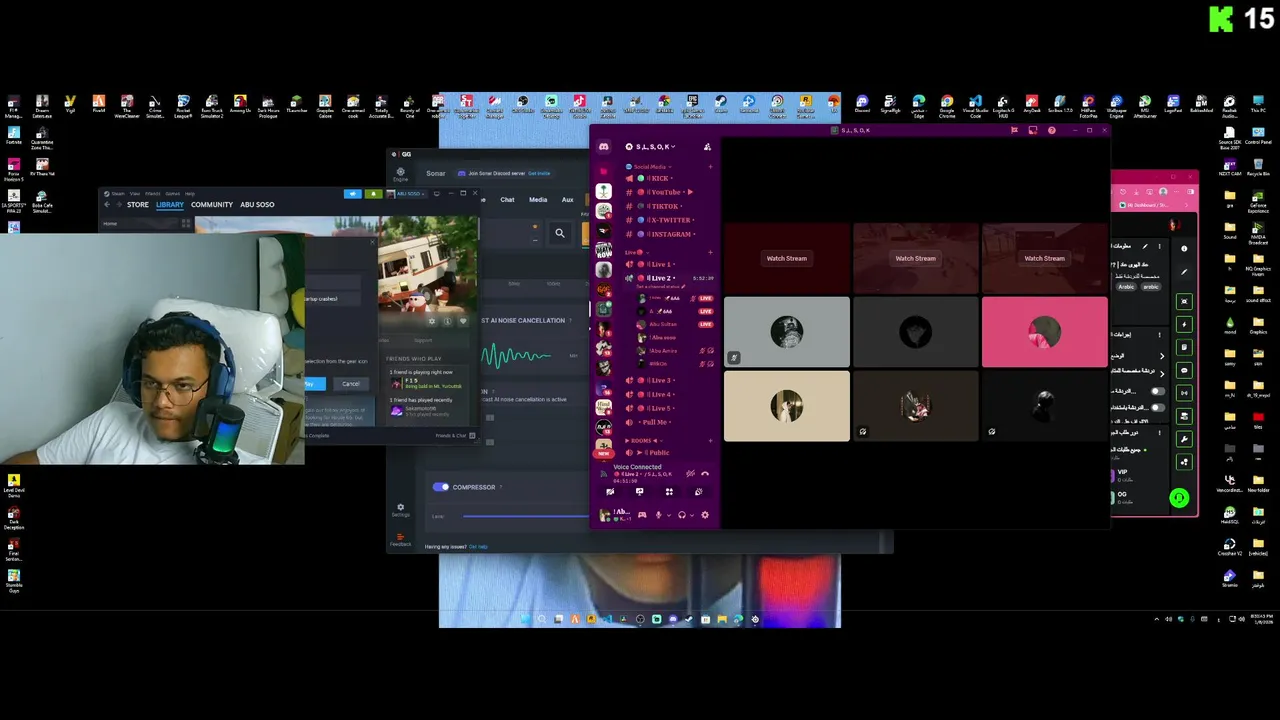Open Steam COMMUNITY tab
Screen dimensions: 1280x720
click(212, 204)
